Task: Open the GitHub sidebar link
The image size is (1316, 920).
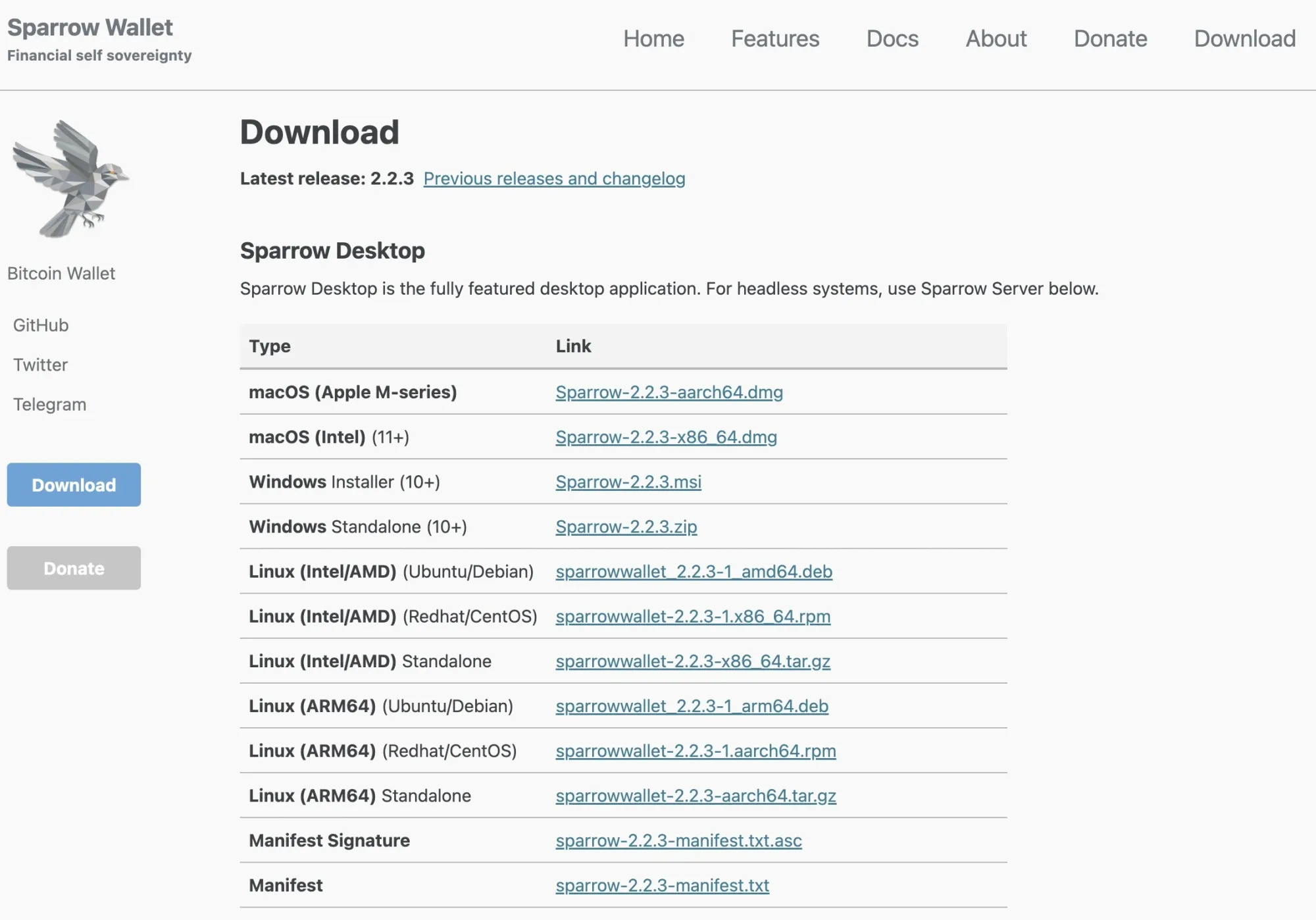Action: click(41, 325)
